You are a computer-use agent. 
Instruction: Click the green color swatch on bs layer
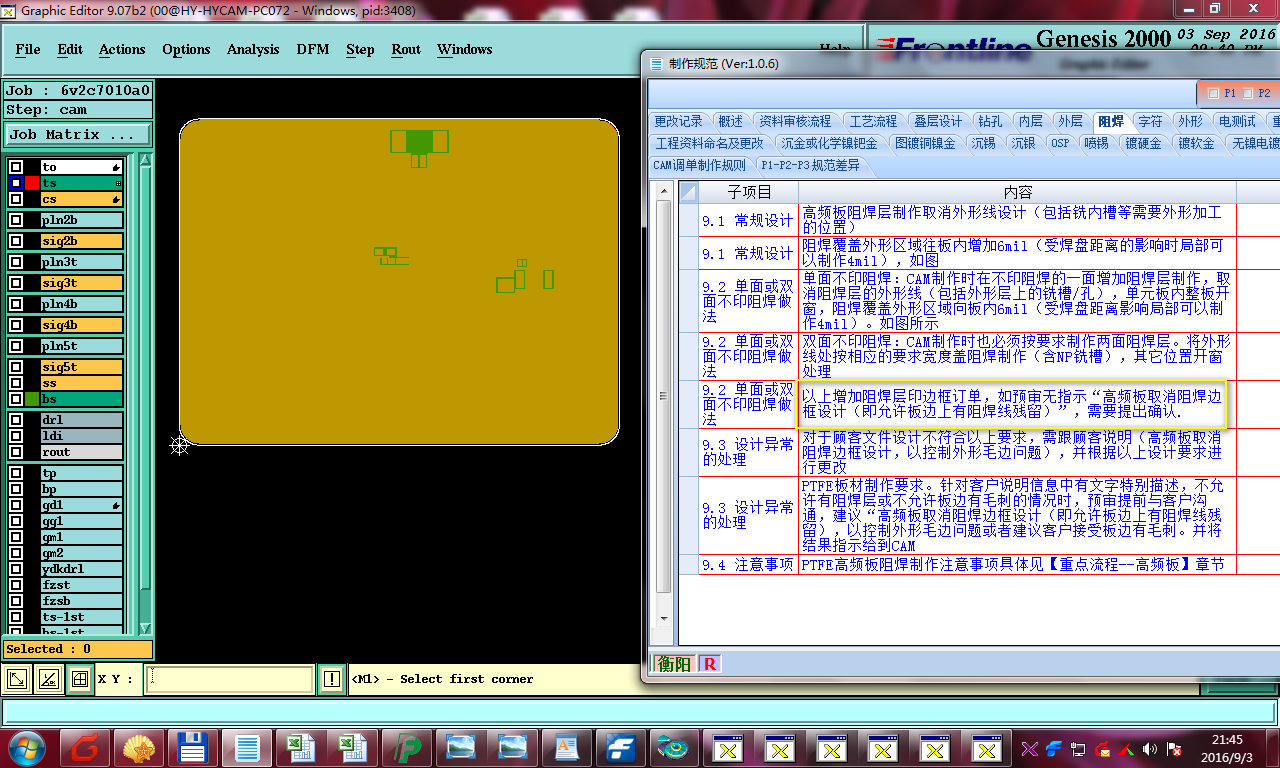pyautogui.click(x=32, y=399)
